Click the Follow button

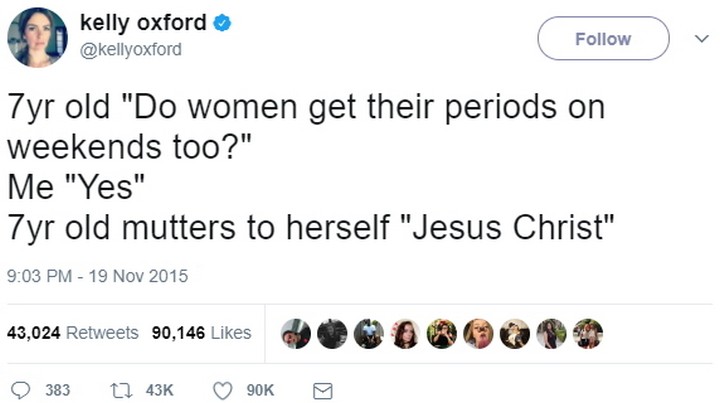point(603,39)
